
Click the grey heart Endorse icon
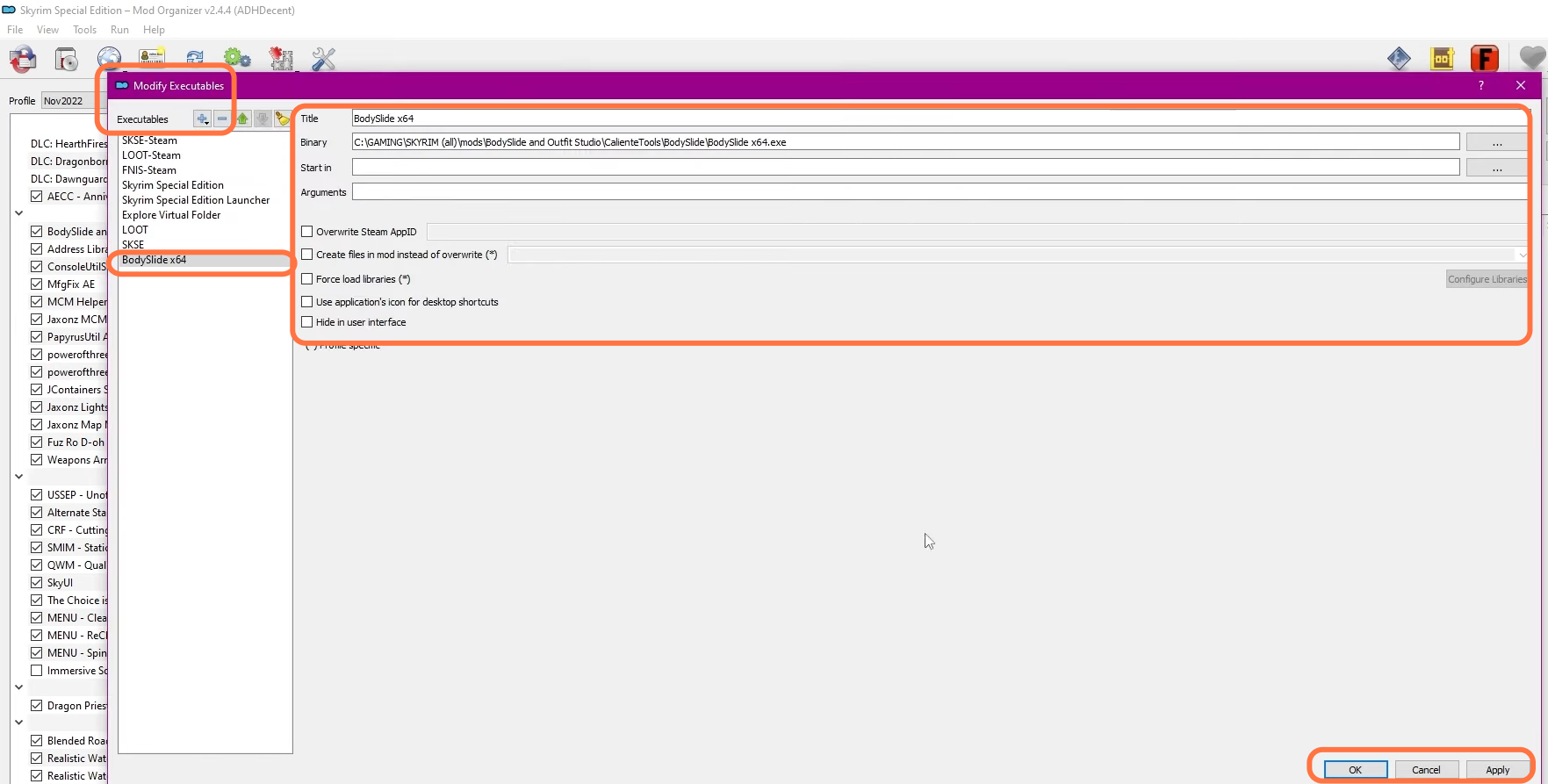[x=1532, y=59]
